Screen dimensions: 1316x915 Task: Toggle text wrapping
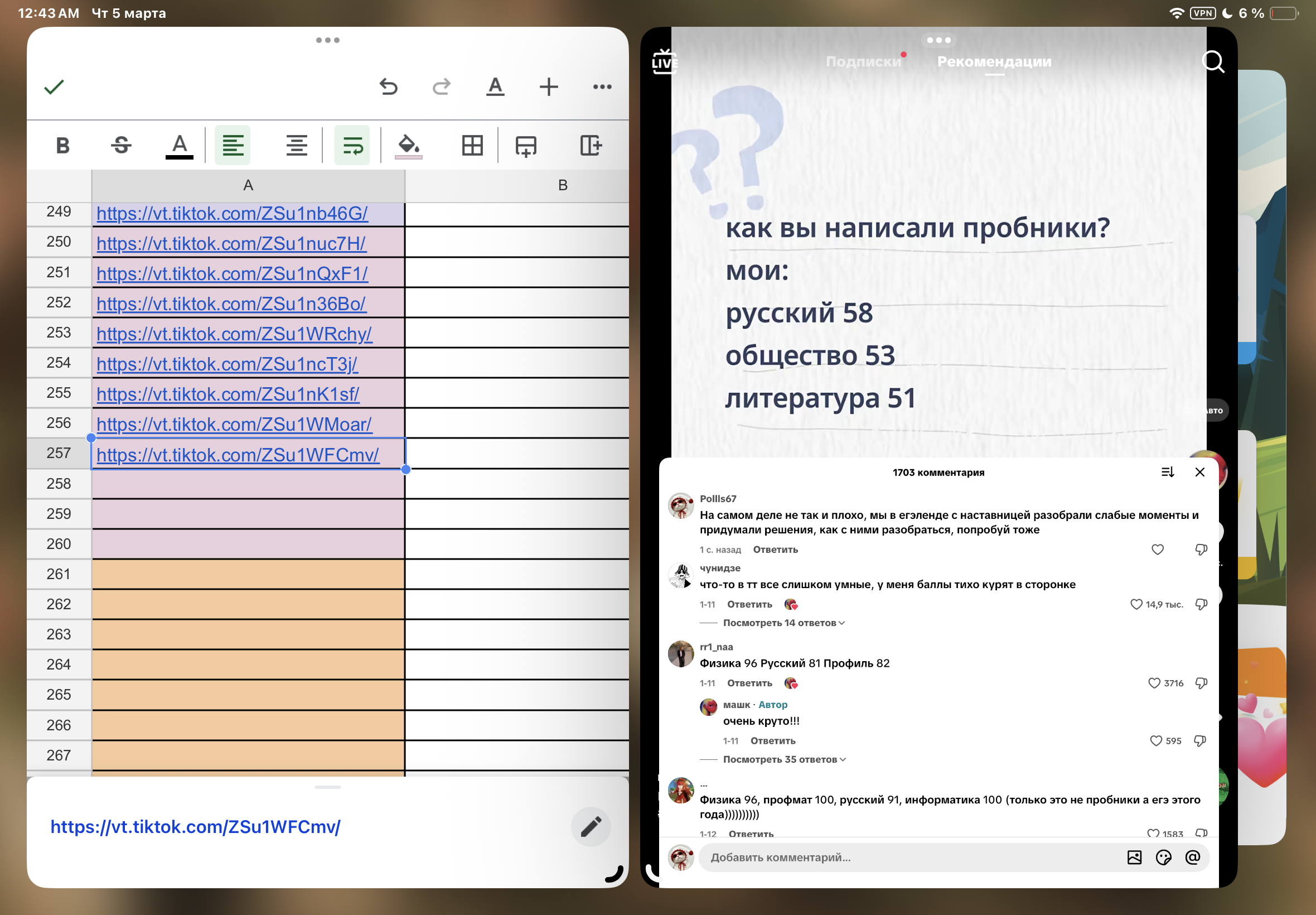352,146
